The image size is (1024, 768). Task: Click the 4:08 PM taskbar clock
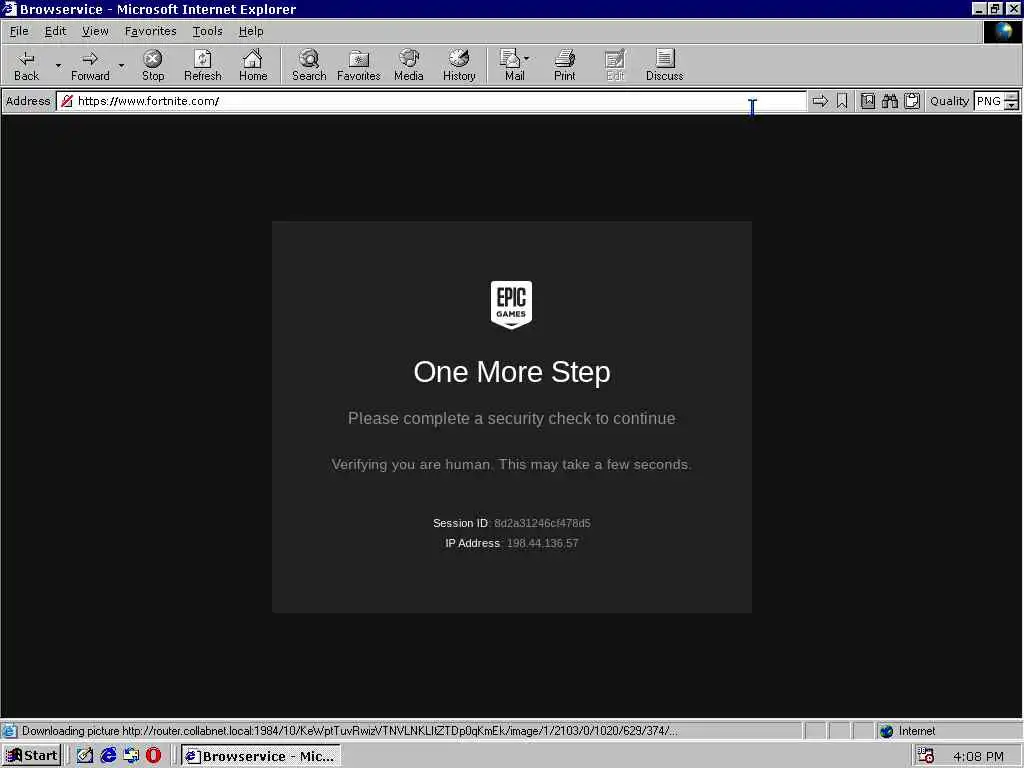coord(978,756)
